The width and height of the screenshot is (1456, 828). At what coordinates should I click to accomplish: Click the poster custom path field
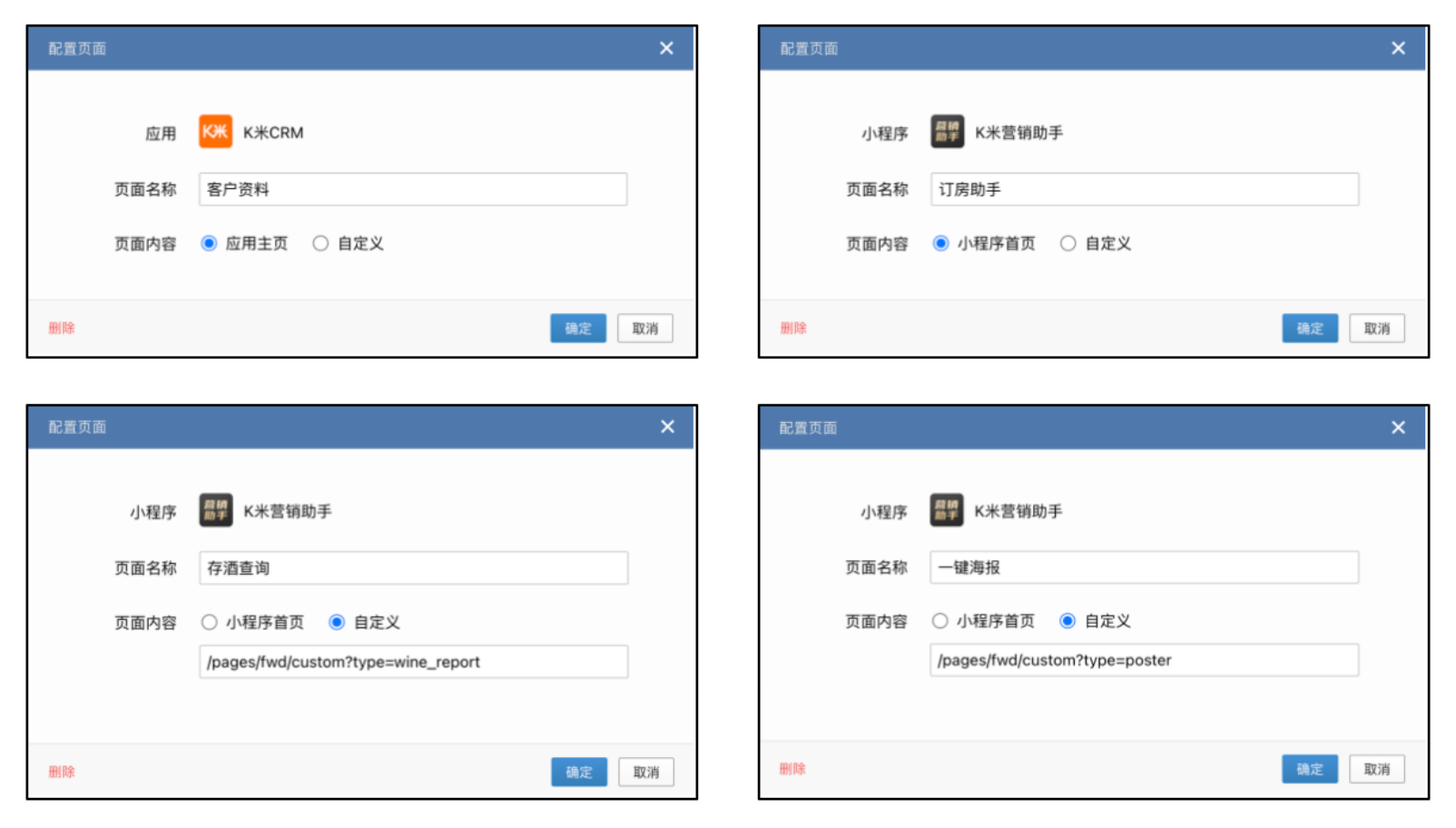pyautogui.click(x=1144, y=660)
